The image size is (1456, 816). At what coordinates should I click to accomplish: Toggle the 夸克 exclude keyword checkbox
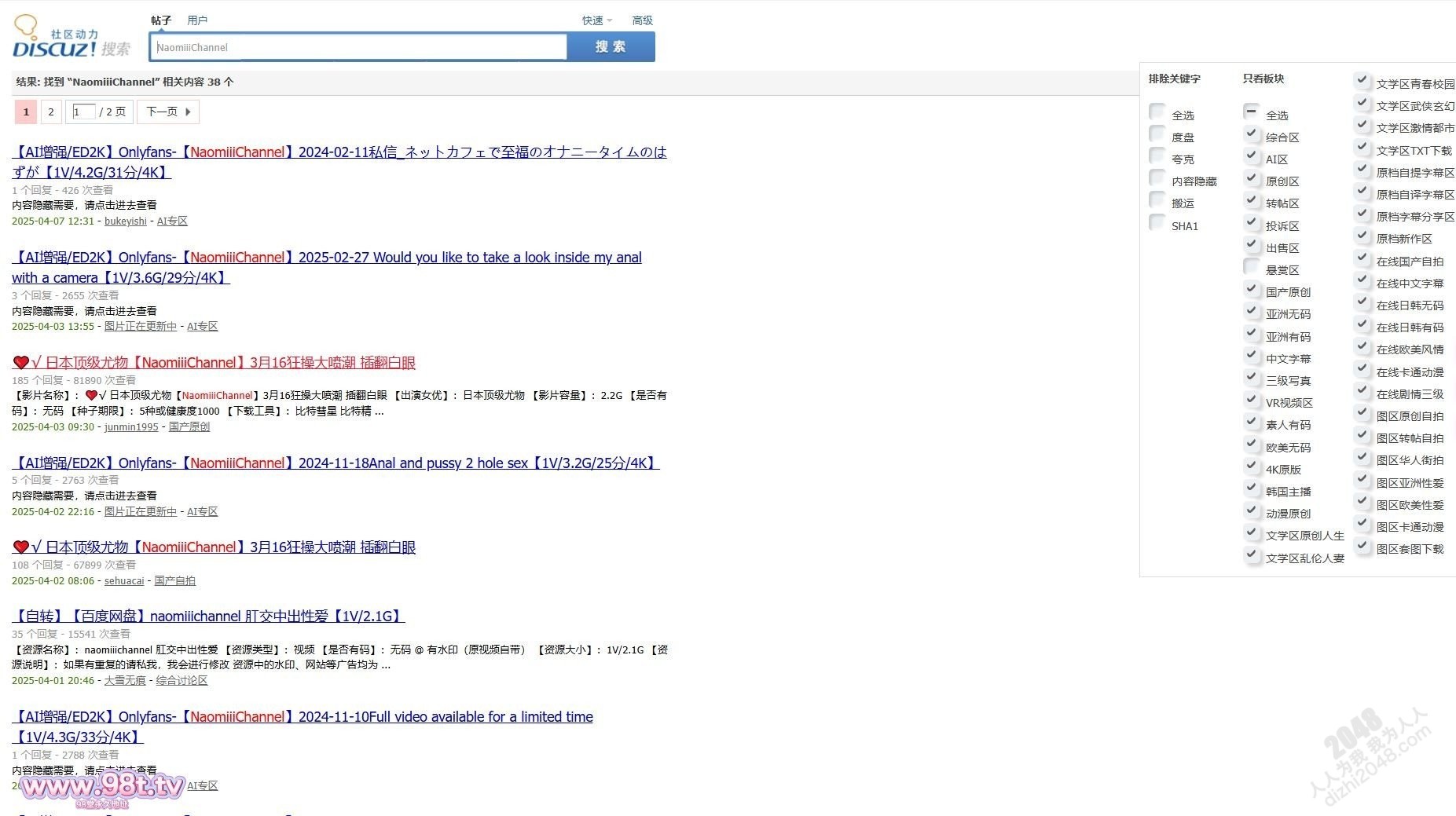tap(1157, 156)
